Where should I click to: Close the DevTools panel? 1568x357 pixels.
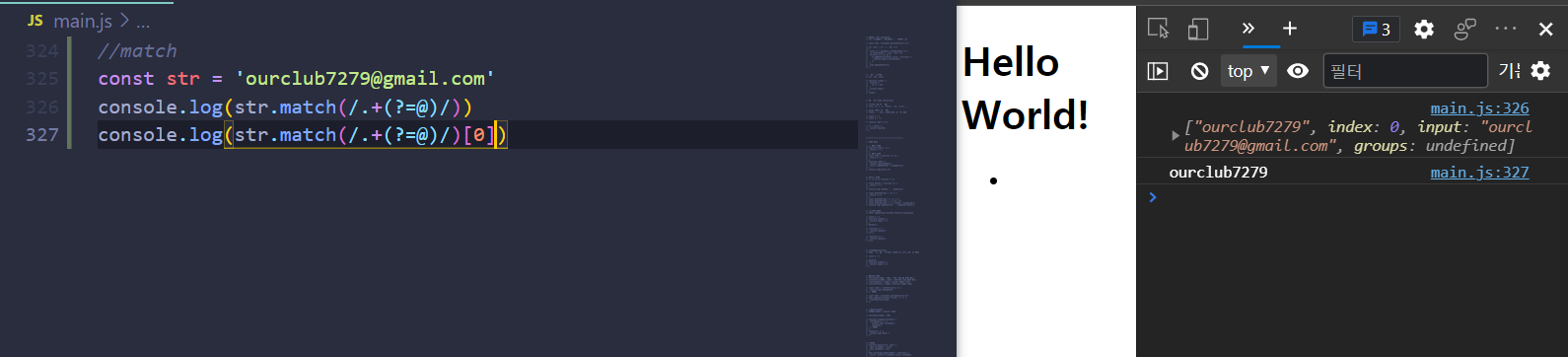(x=1546, y=30)
